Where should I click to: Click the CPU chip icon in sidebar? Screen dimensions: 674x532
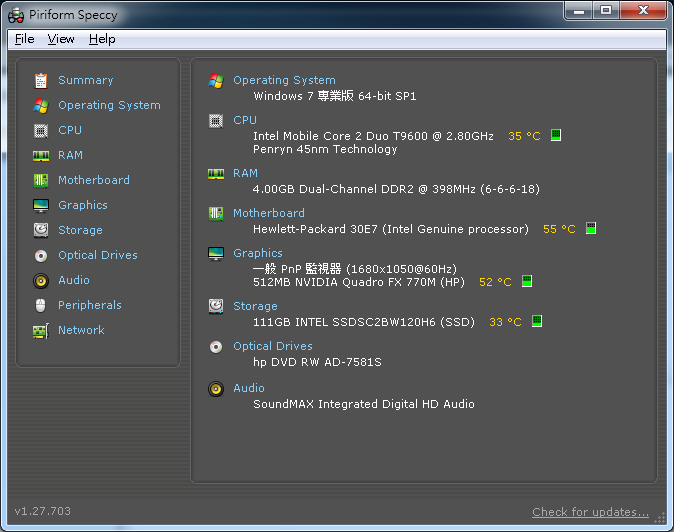click(41, 130)
